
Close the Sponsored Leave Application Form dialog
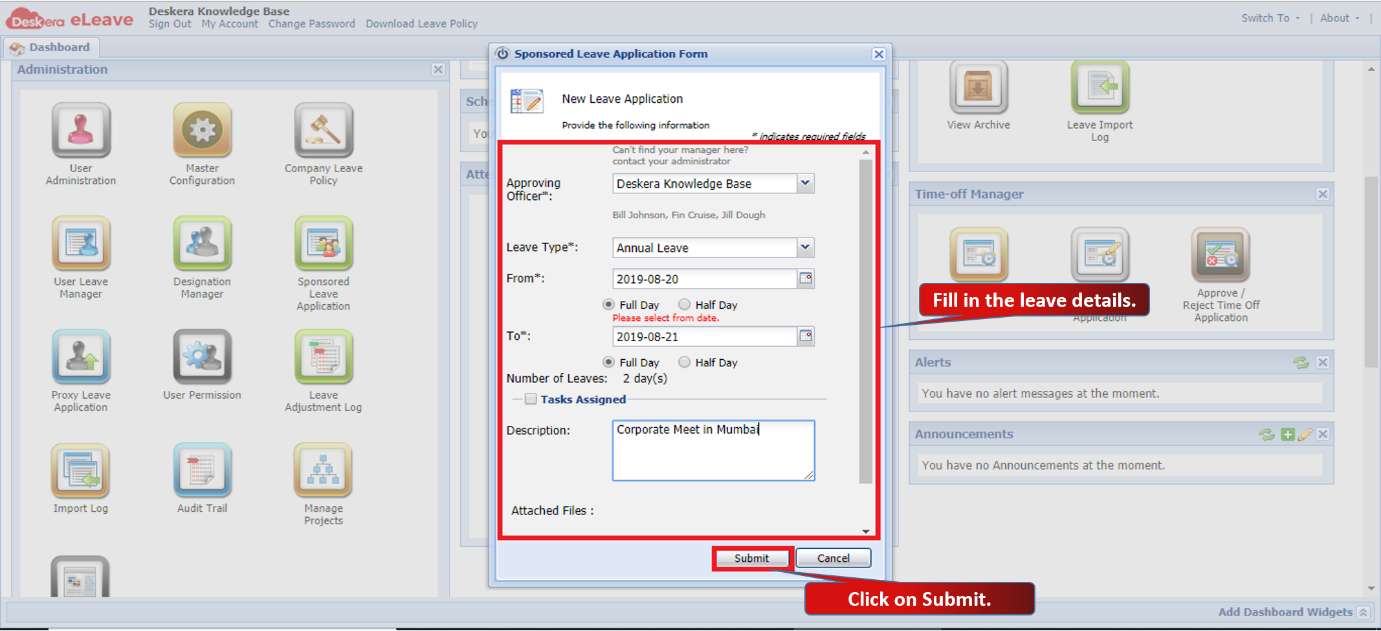tap(878, 55)
